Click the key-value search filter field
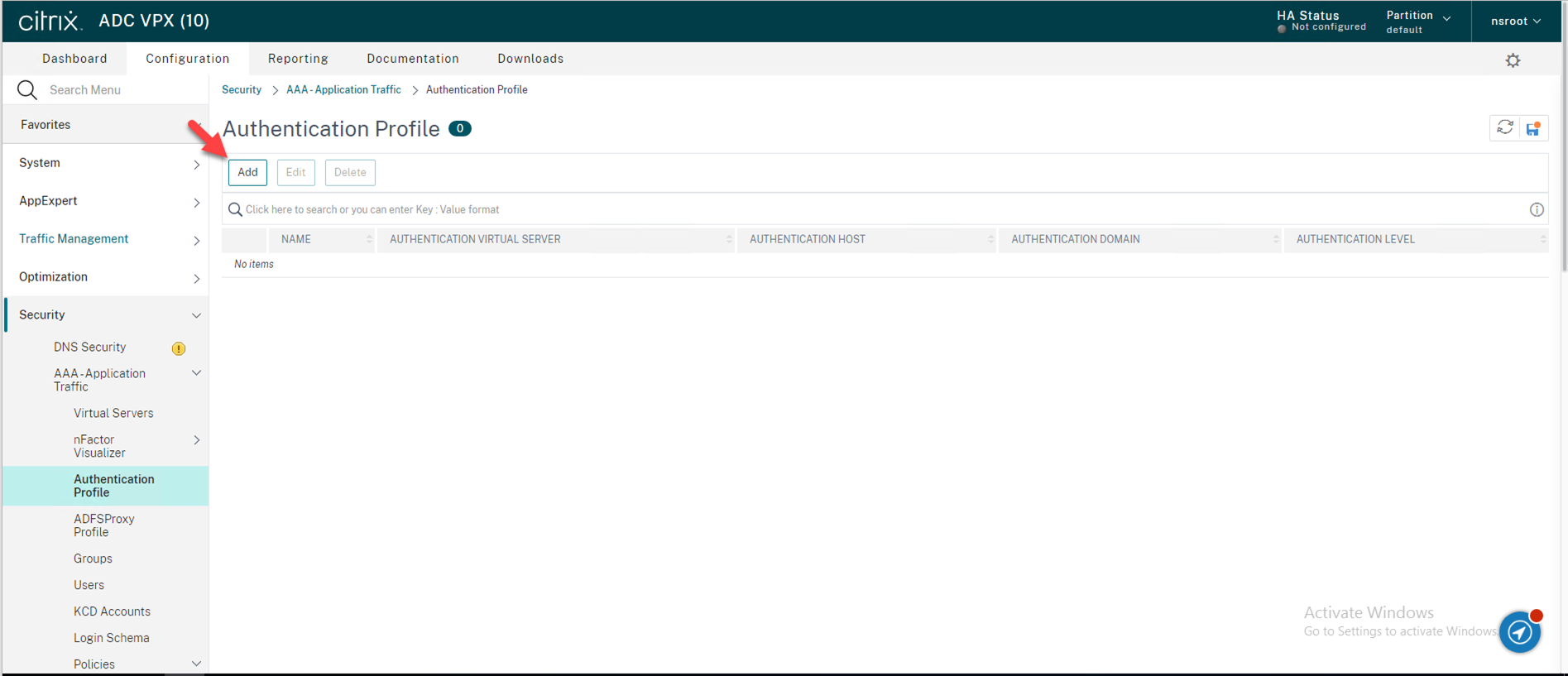1568x676 pixels. tap(877, 209)
